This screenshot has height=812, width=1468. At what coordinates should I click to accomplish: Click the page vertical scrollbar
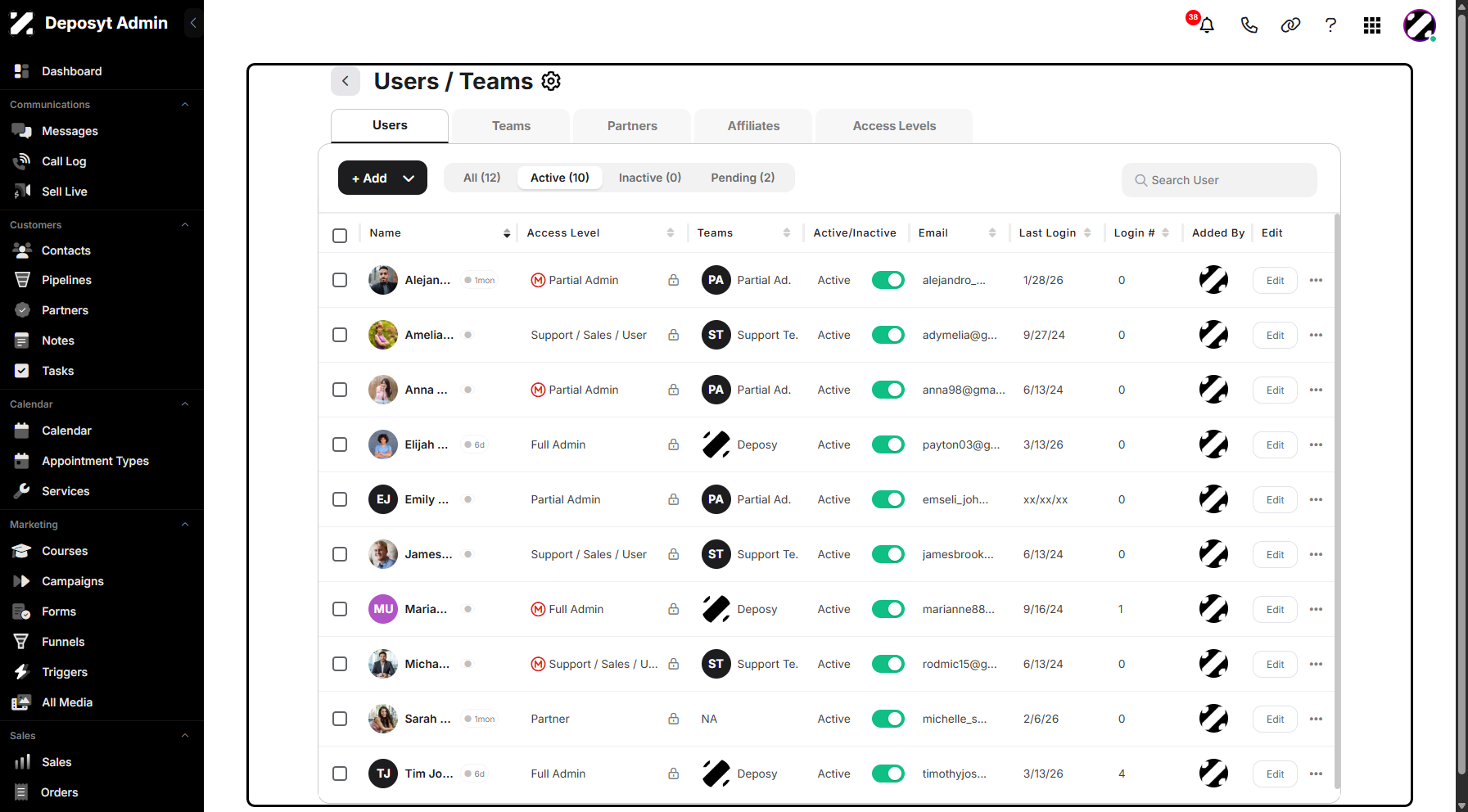1462,393
